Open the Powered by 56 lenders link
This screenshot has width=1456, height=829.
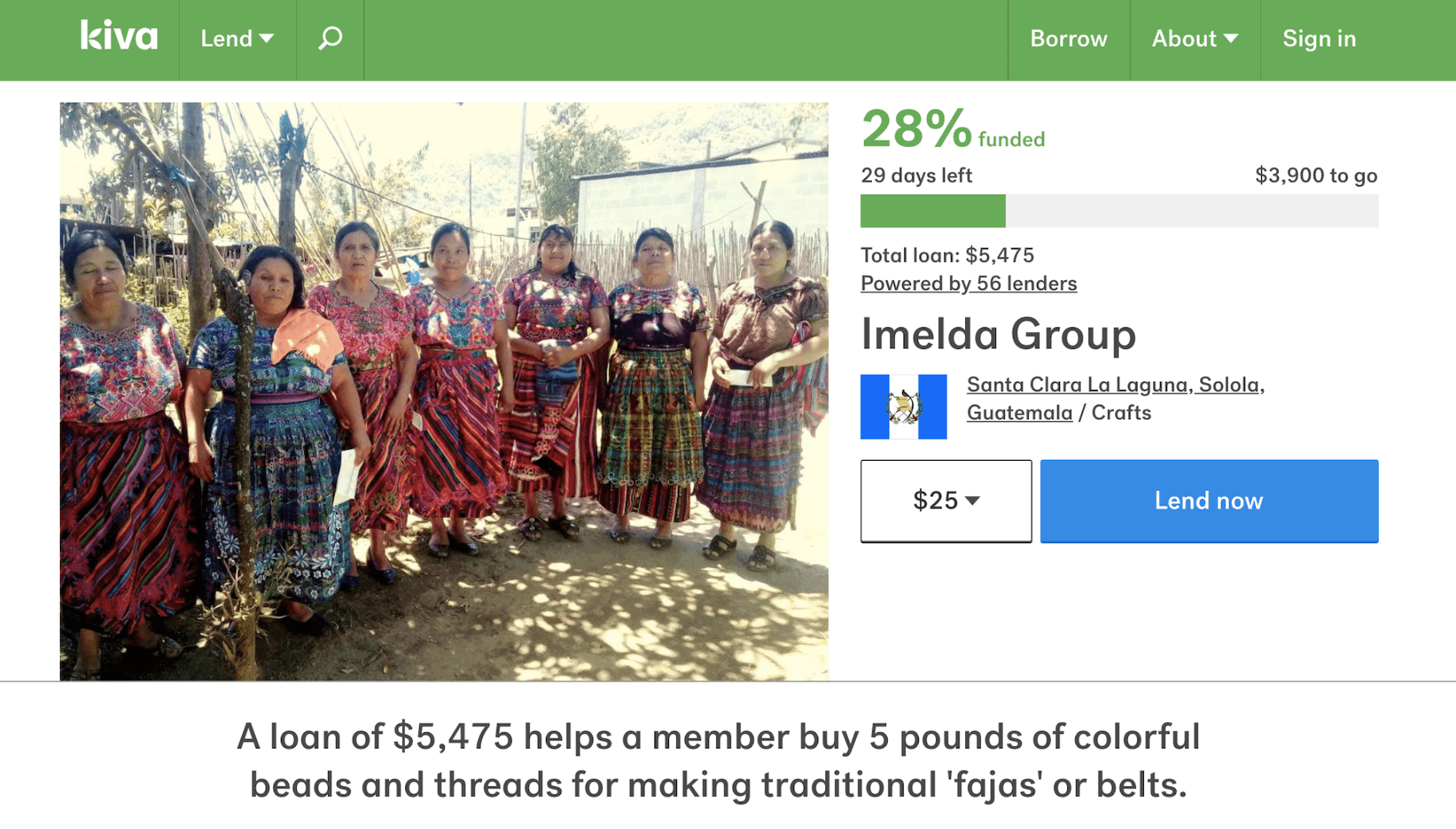coord(967,283)
